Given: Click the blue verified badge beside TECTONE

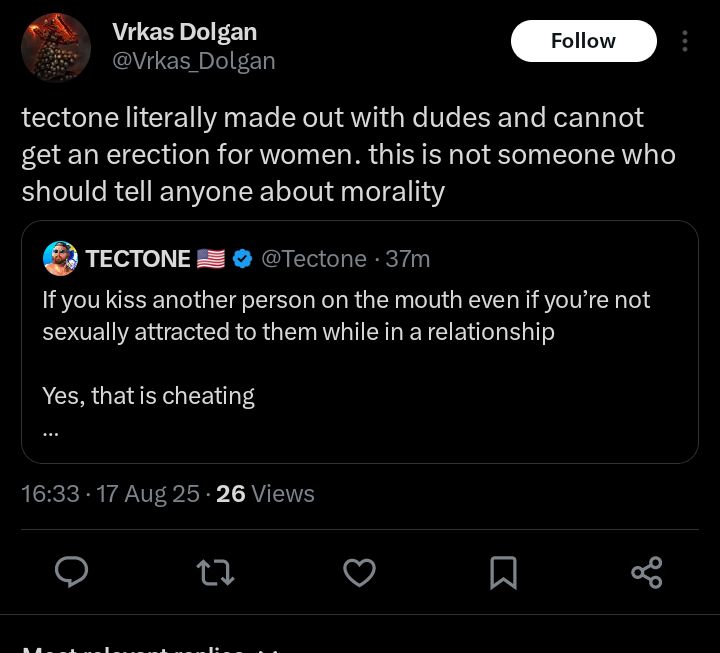Looking at the screenshot, I should 242,259.
